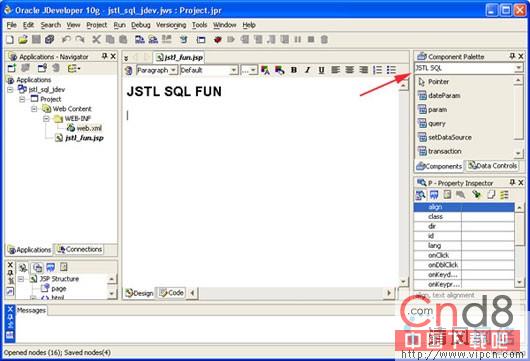Click the Italic formatting icon
The image size is (530, 361).
click(x=307, y=70)
